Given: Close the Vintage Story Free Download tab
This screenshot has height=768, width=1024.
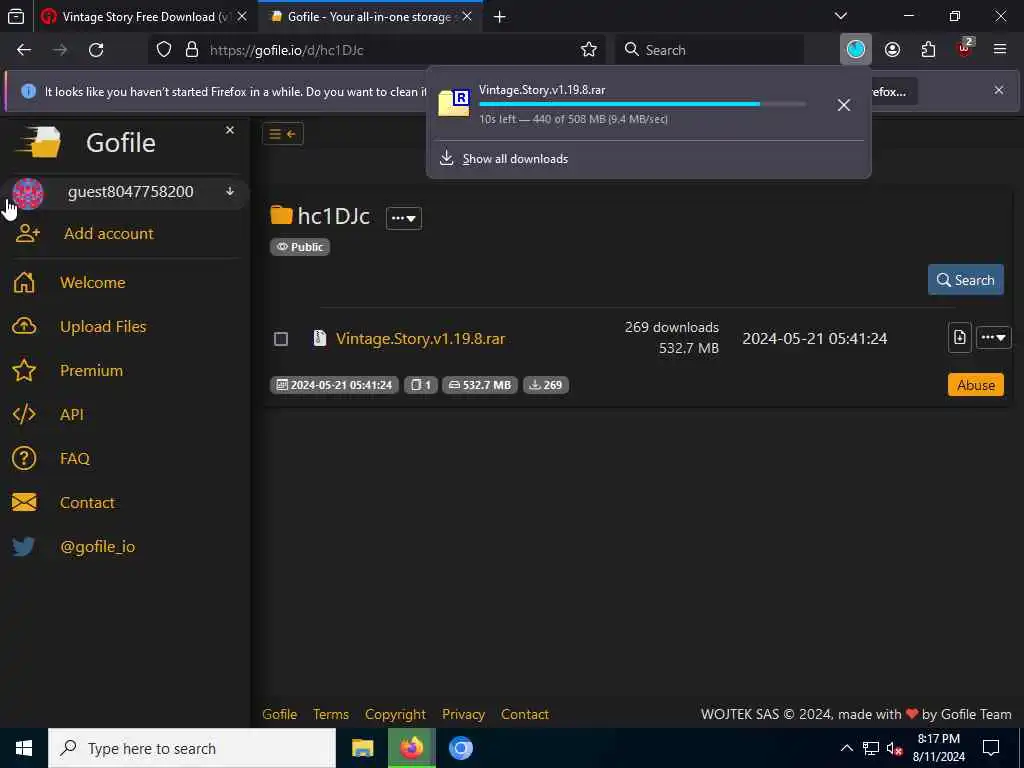Looking at the screenshot, I should [x=242, y=16].
